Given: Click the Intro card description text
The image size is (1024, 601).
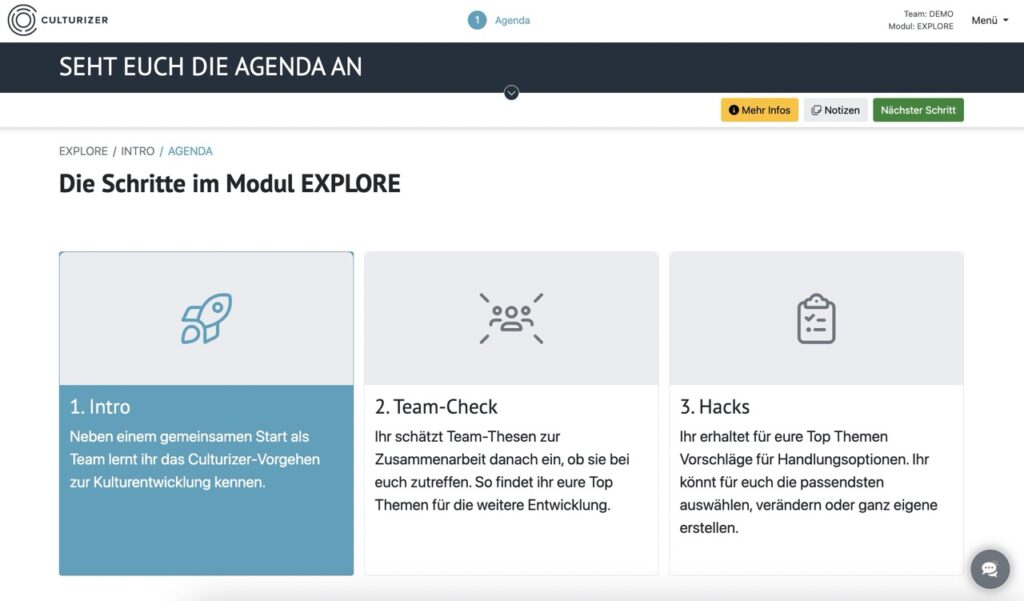Looking at the screenshot, I should pyautogui.click(x=195, y=459).
